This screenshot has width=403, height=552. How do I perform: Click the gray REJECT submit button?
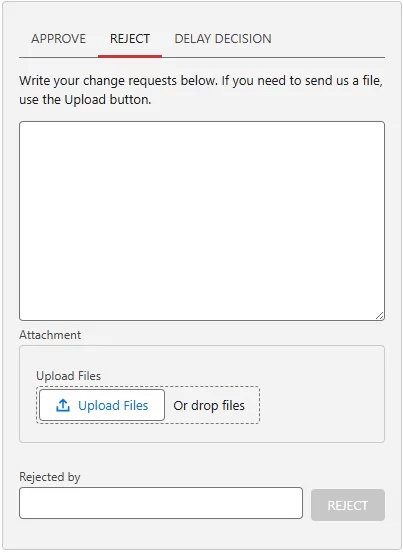[348, 505]
